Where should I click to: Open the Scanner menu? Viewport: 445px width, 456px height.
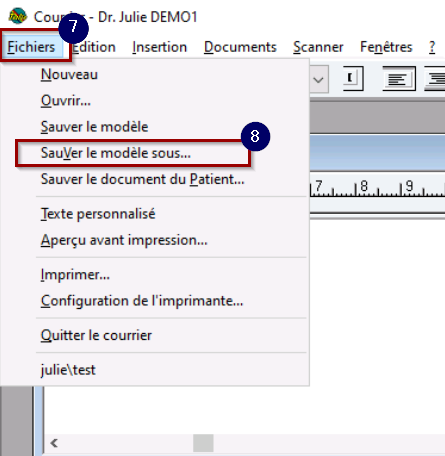[318, 47]
